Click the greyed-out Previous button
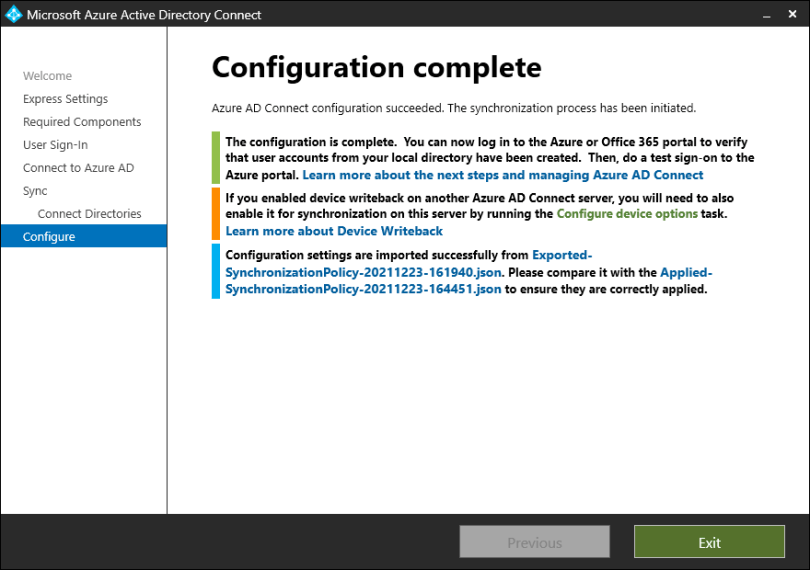Image resolution: width=810 pixels, height=570 pixels. pos(534,543)
